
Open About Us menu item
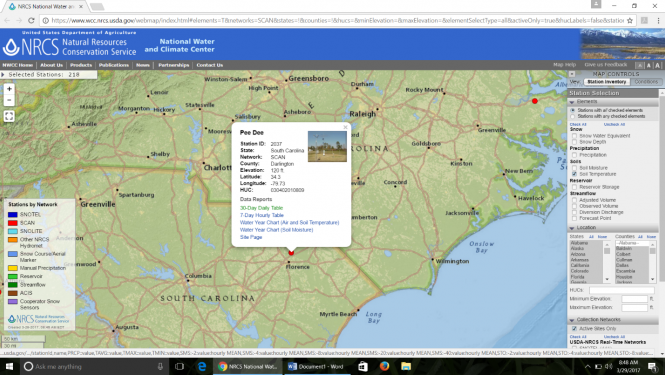click(x=51, y=65)
